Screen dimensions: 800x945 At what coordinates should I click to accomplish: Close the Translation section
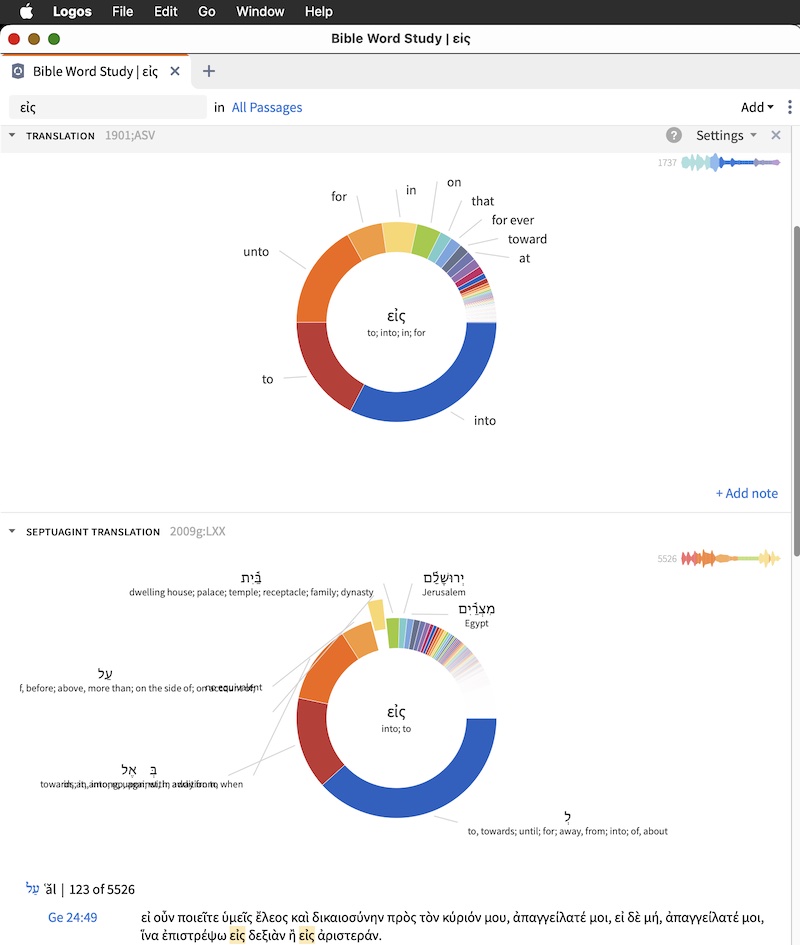pyautogui.click(x=776, y=135)
